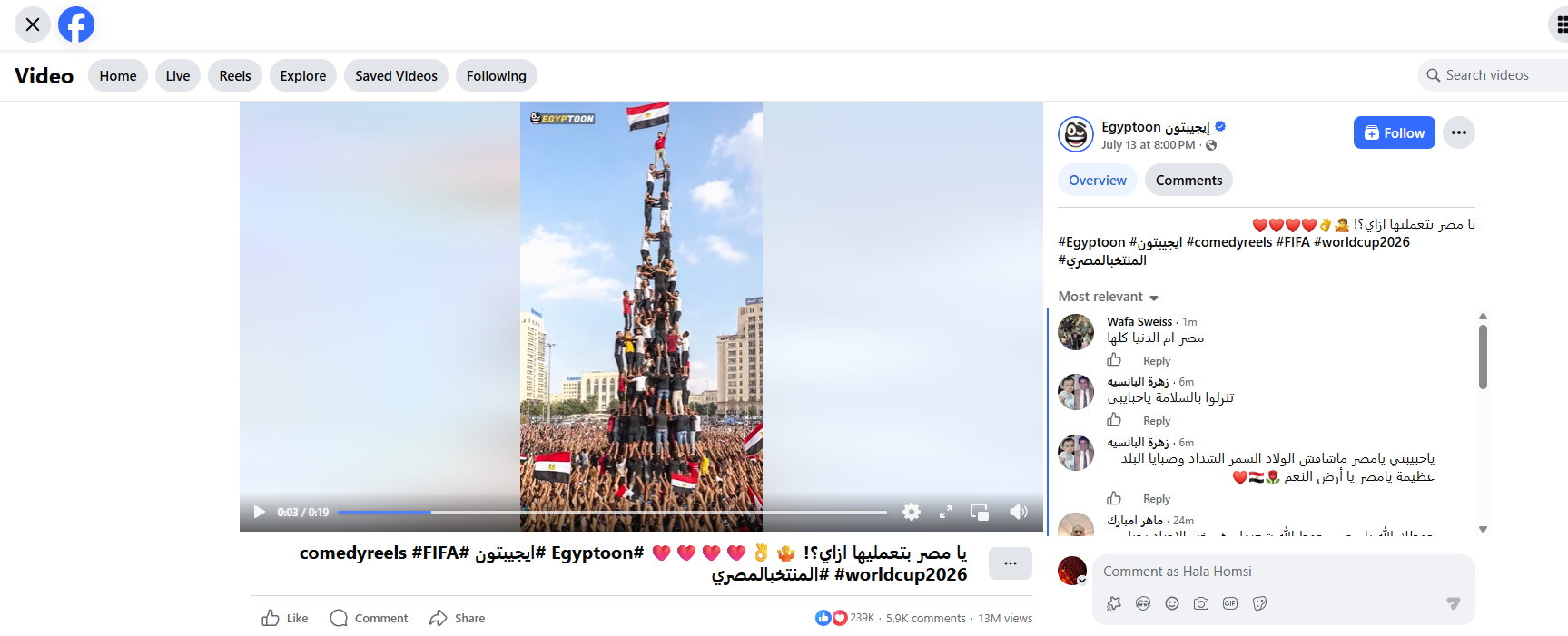Viewport: 1568px width, 636px height.
Task: Like the 'تنزلوا بالسلامة' comment
Action: [x=1114, y=420]
